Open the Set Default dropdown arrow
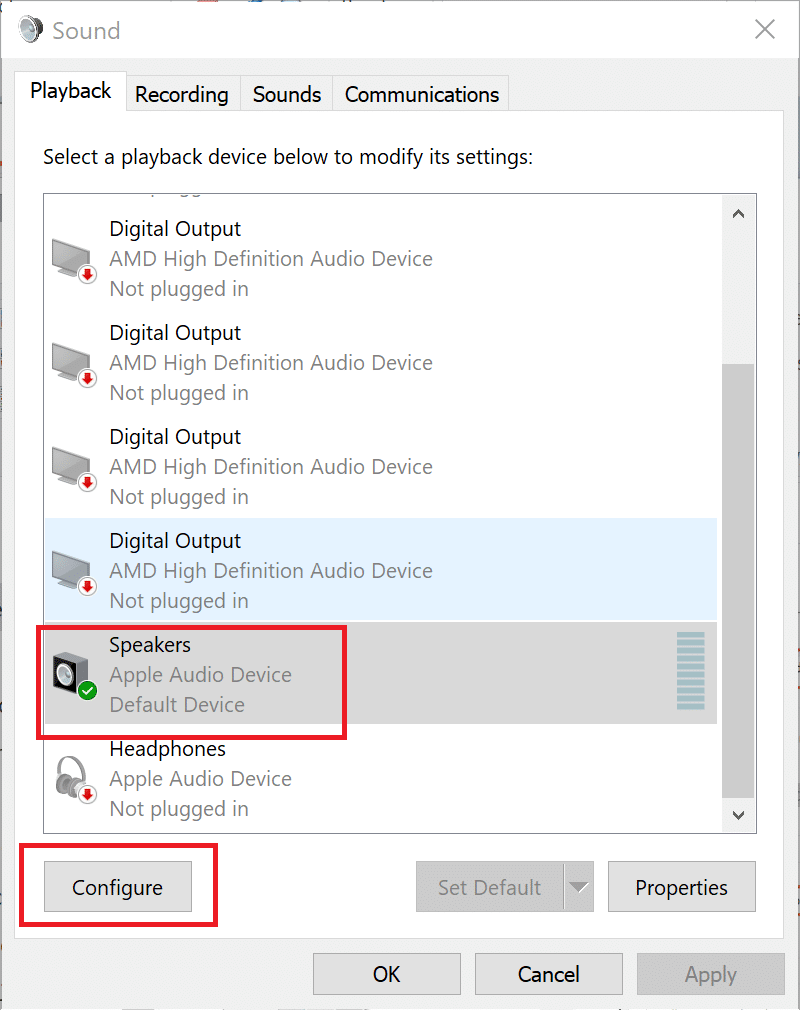The image size is (800, 1010). [579, 887]
